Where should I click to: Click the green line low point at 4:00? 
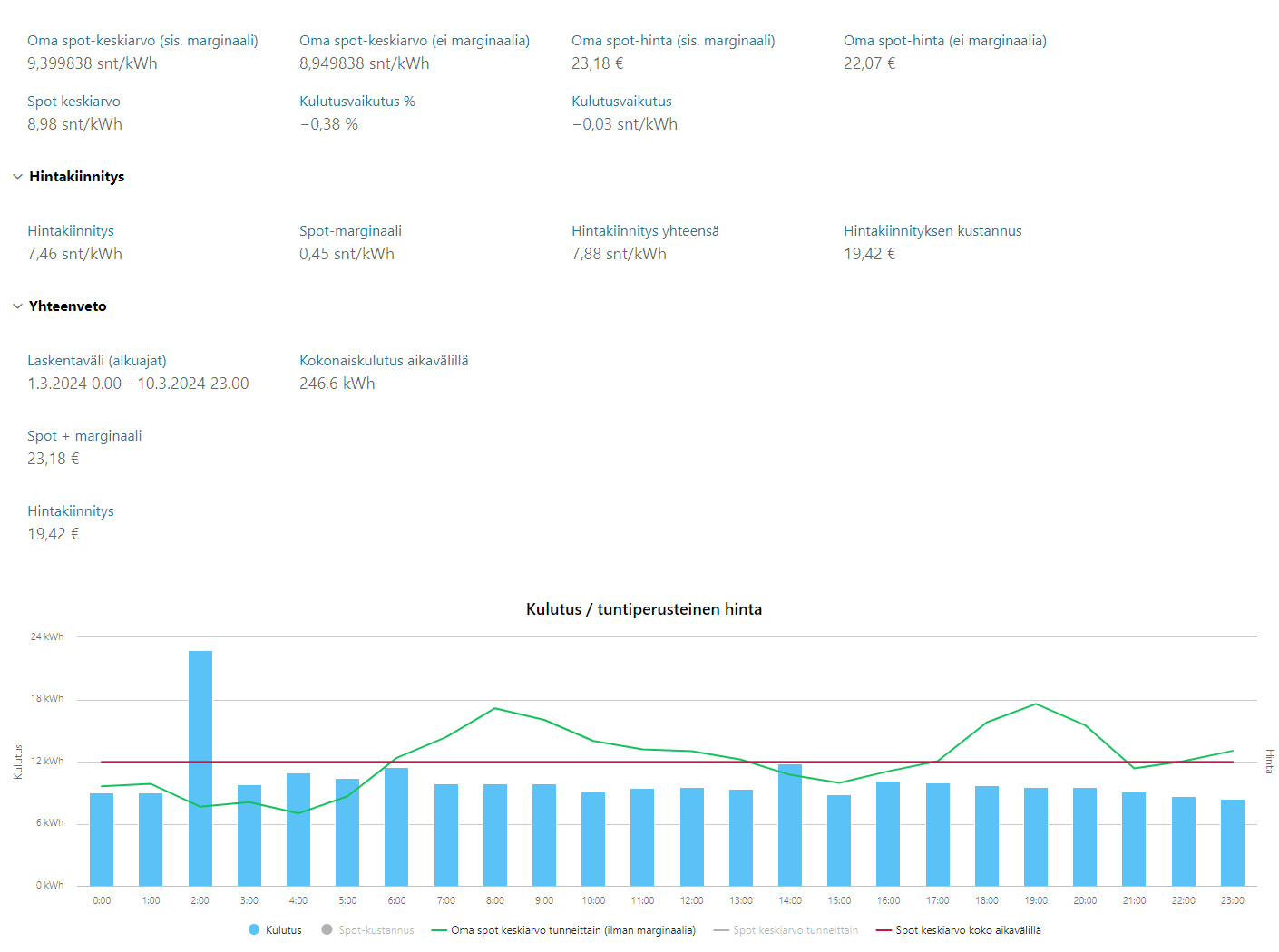coord(298,813)
